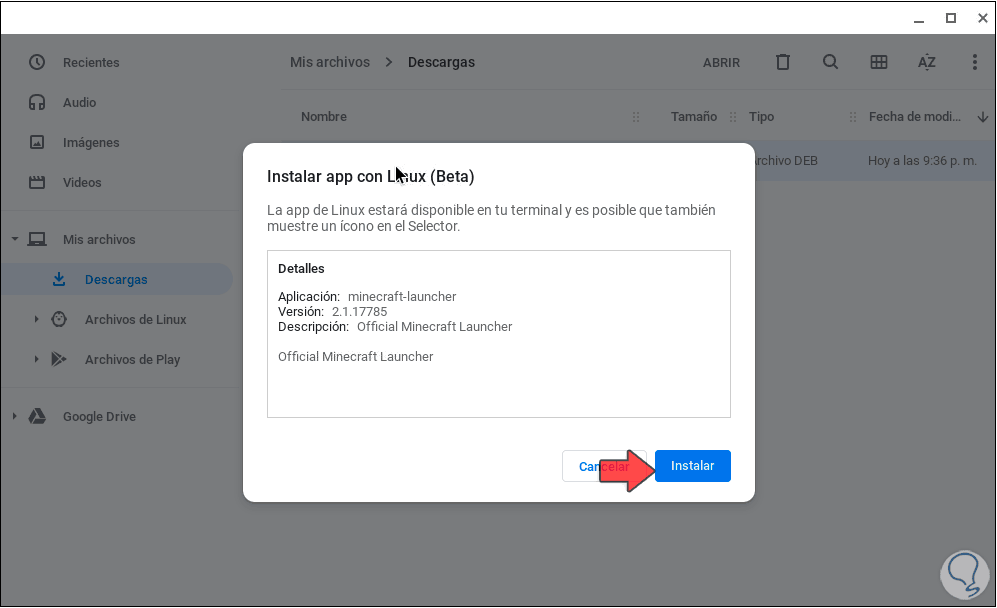
Task: Sort by Tamaño column header
Action: pos(694,116)
